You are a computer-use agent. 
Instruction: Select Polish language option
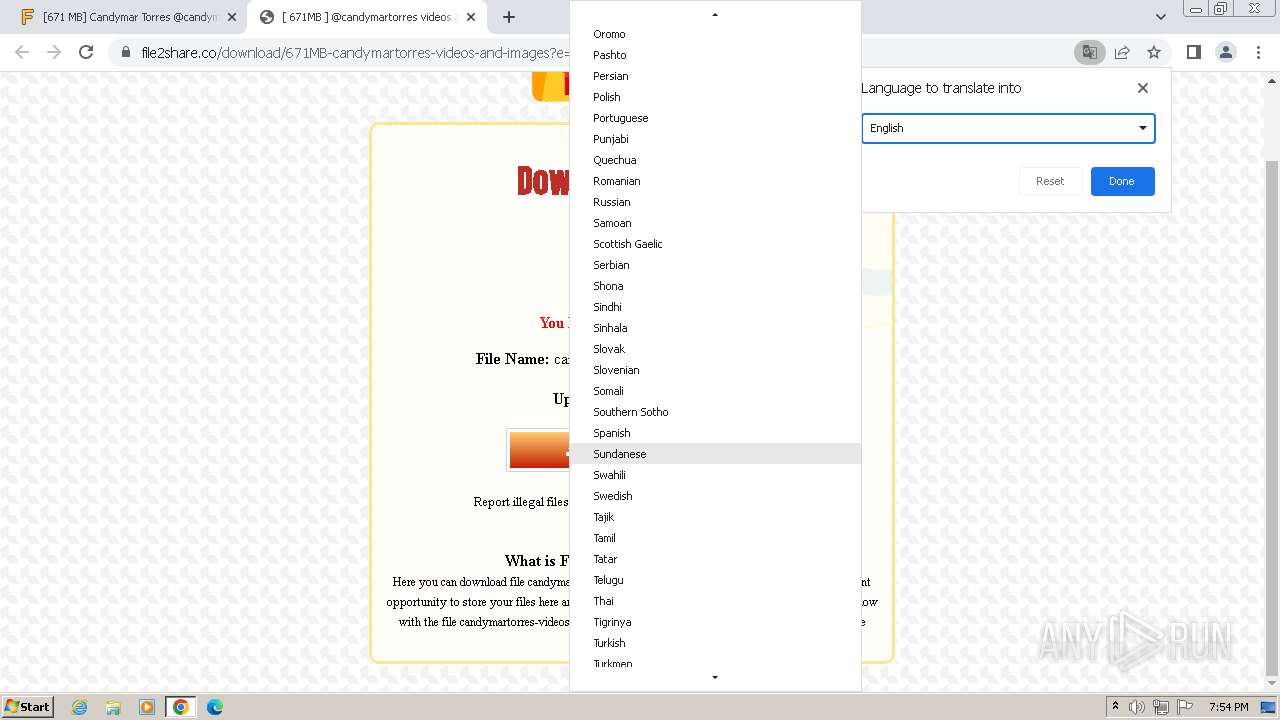click(x=715, y=97)
